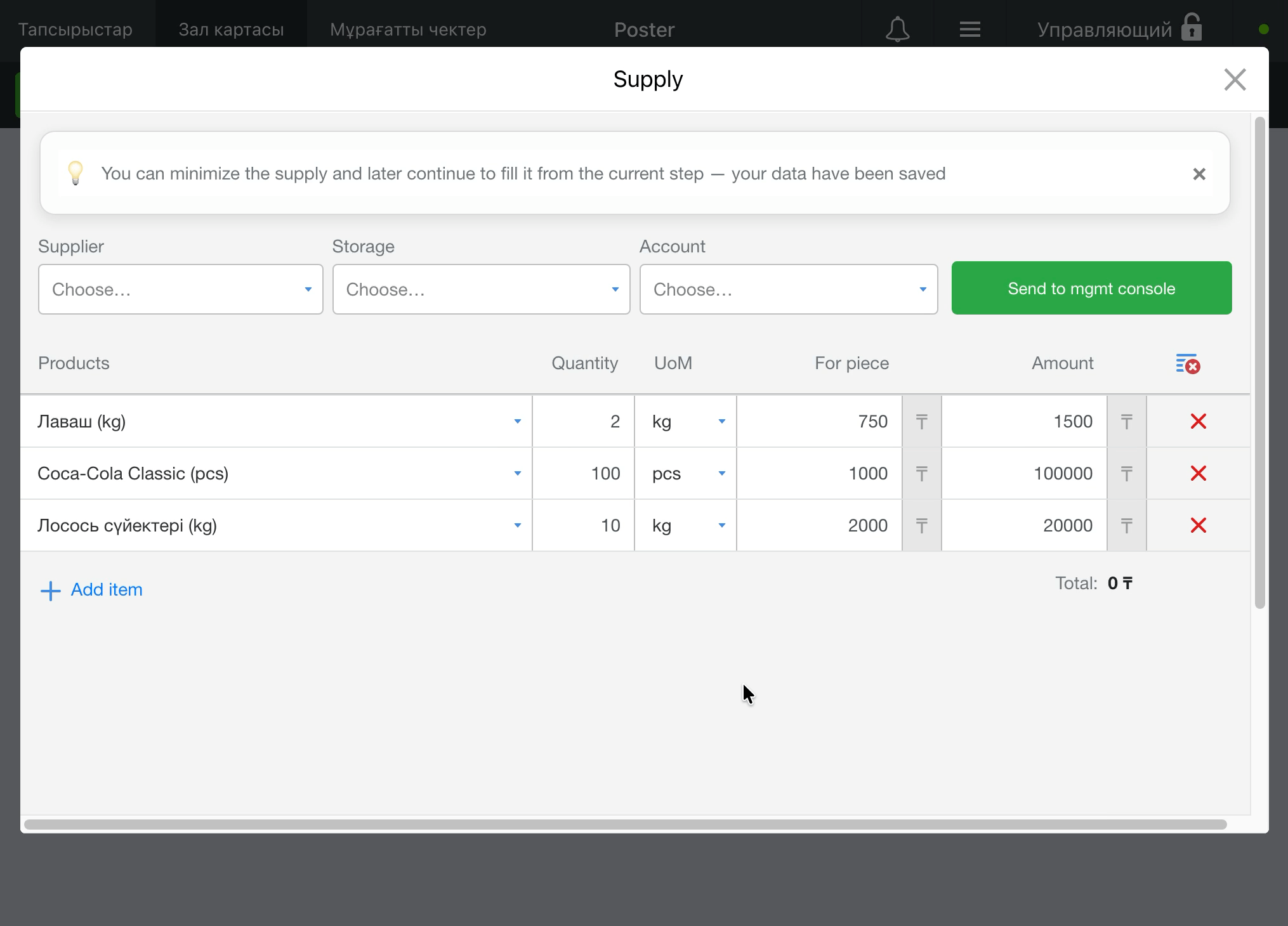
Task: Change the pcs unit for Coca-Cola
Action: click(x=686, y=473)
